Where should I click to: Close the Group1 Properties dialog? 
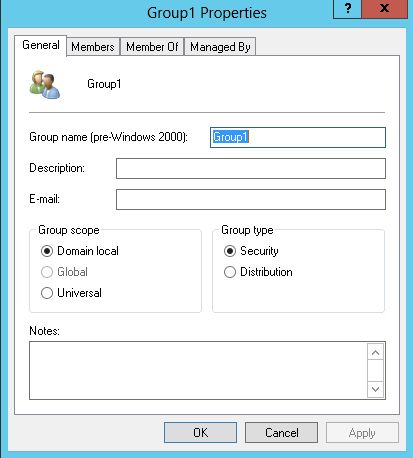tap(384, 8)
